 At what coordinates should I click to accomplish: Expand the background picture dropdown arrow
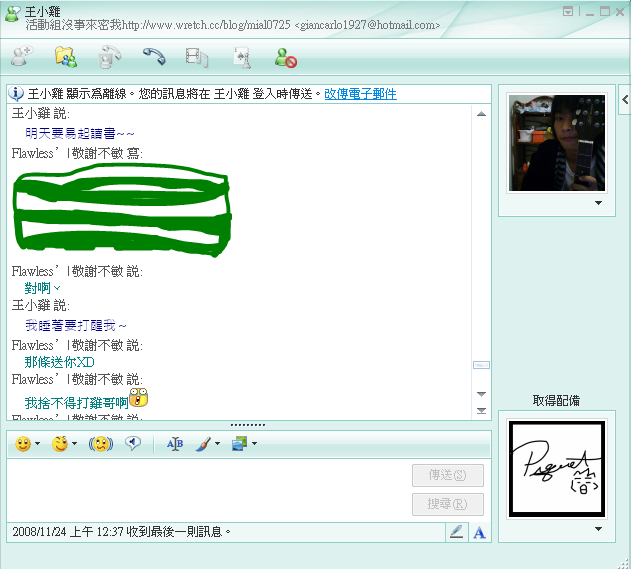pyautogui.click(x=254, y=444)
